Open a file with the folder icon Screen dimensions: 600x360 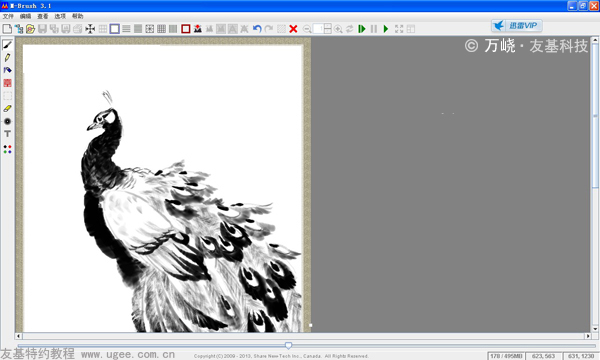31,29
